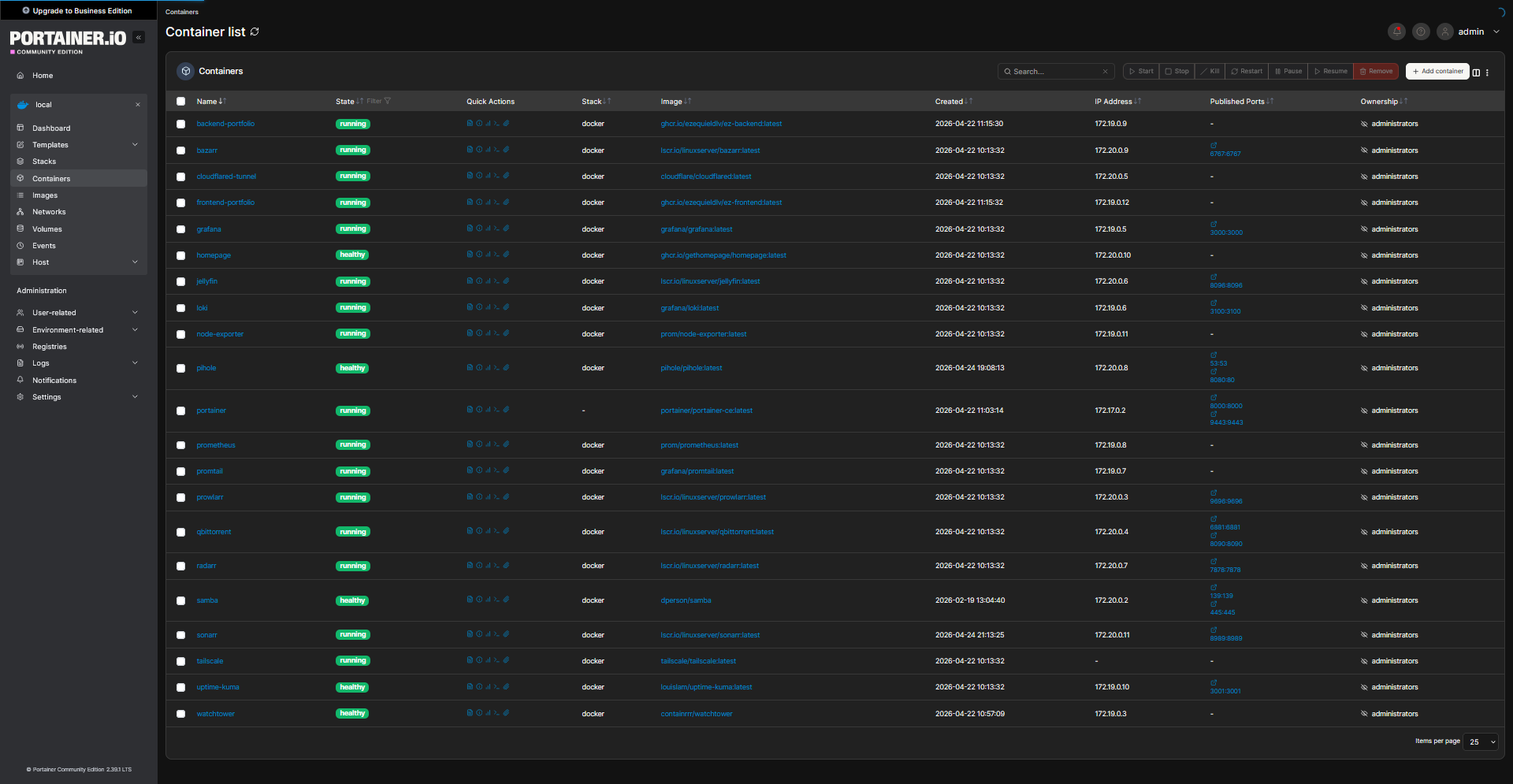Tick the pihole container checkbox

point(180,368)
